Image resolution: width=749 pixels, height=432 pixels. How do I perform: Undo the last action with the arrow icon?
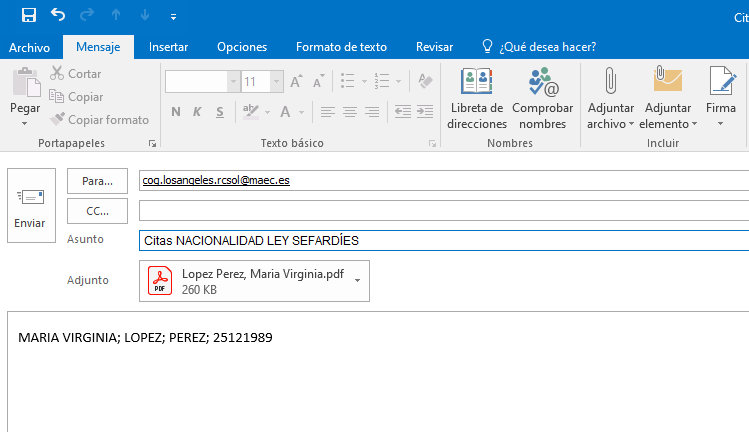(x=58, y=16)
